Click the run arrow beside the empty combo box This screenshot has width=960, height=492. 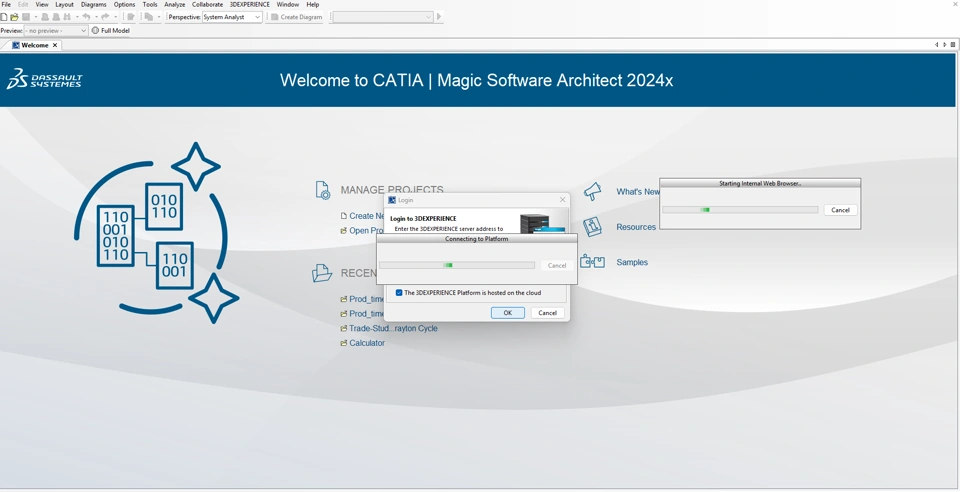coord(438,17)
